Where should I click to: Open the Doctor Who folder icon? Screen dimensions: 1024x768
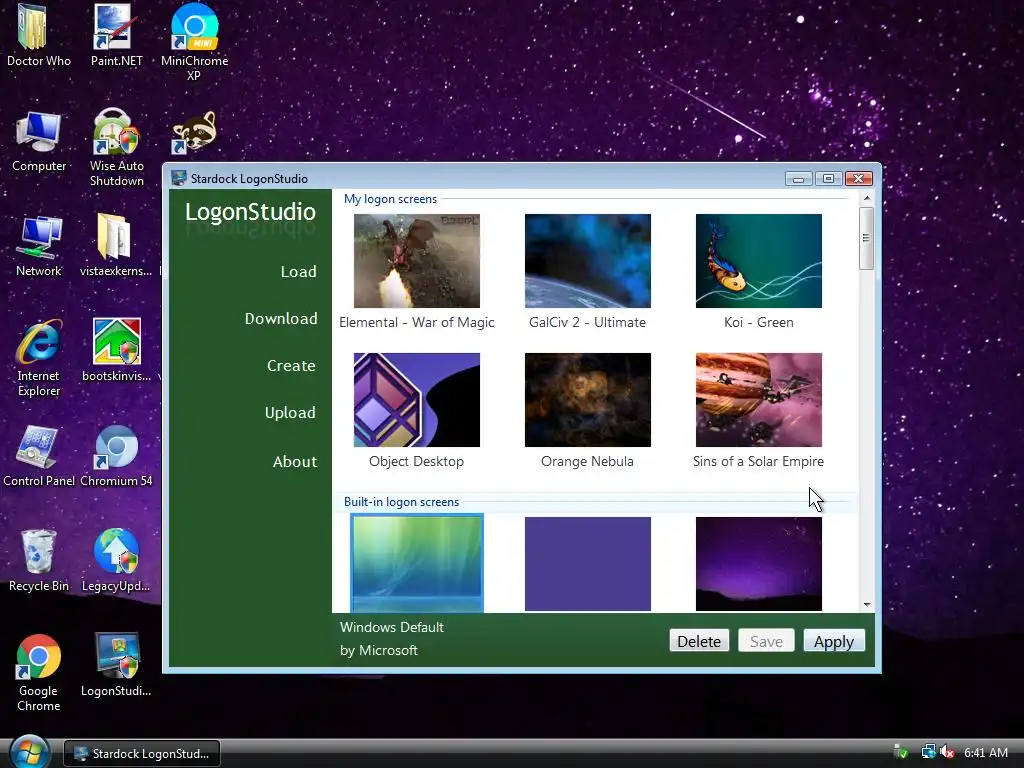click(x=38, y=36)
